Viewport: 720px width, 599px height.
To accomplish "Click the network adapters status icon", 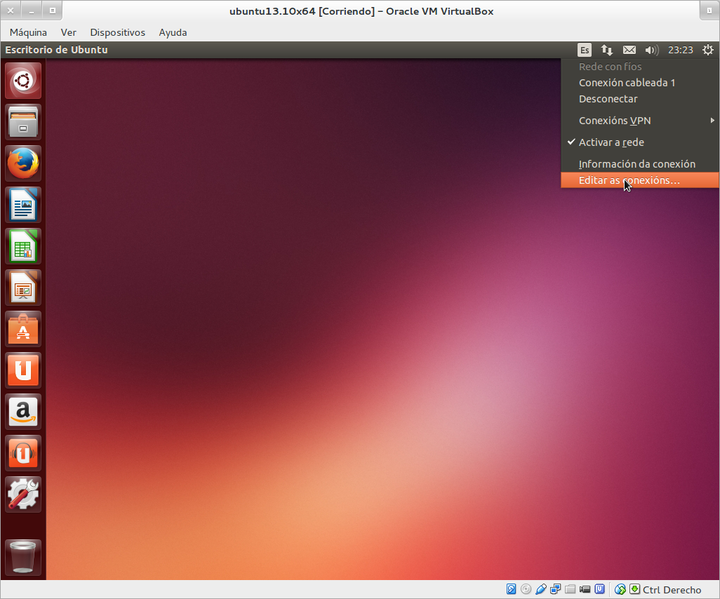I will click(556, 589).
